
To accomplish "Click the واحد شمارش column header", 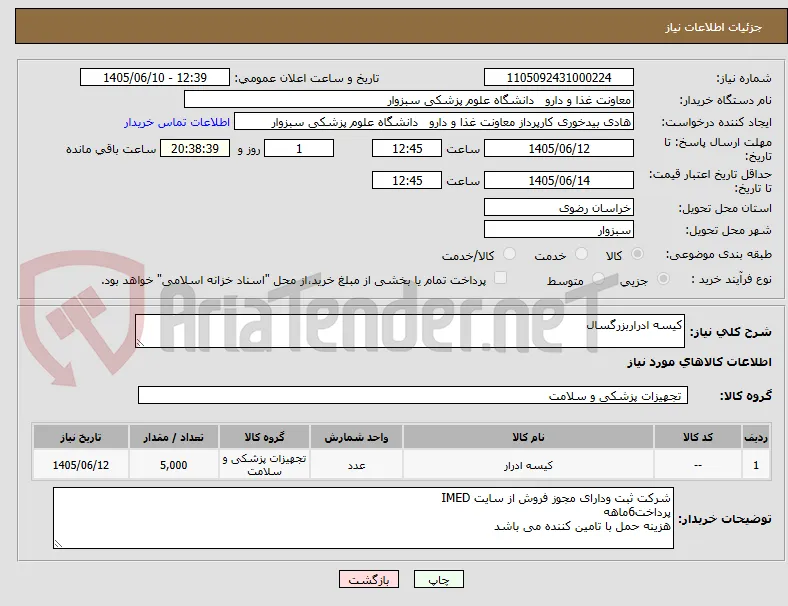I will pyautogui.click(x=356, y=437).
